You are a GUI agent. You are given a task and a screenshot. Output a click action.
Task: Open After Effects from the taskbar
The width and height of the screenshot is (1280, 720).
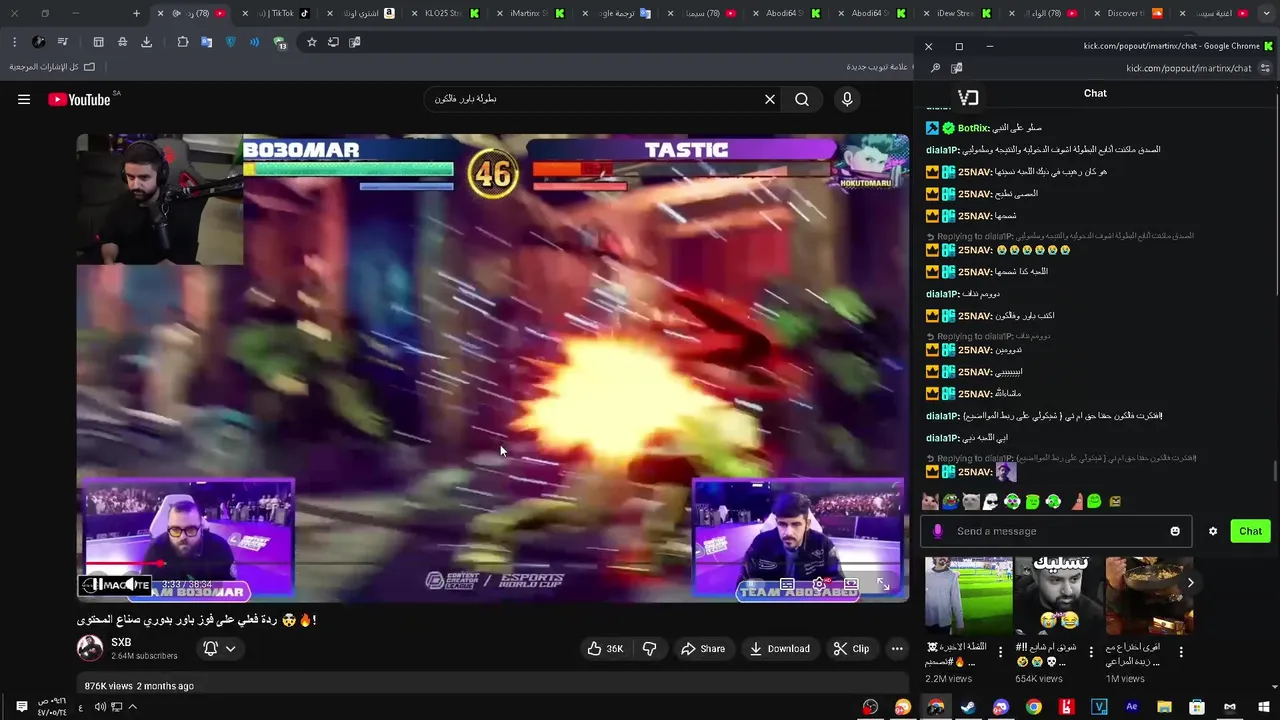point(1131,707)
